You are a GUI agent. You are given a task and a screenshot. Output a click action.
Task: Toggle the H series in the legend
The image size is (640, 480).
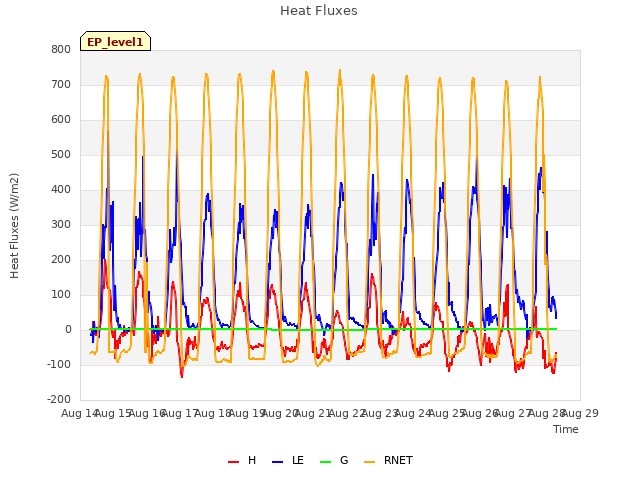(x=242, y=460)
